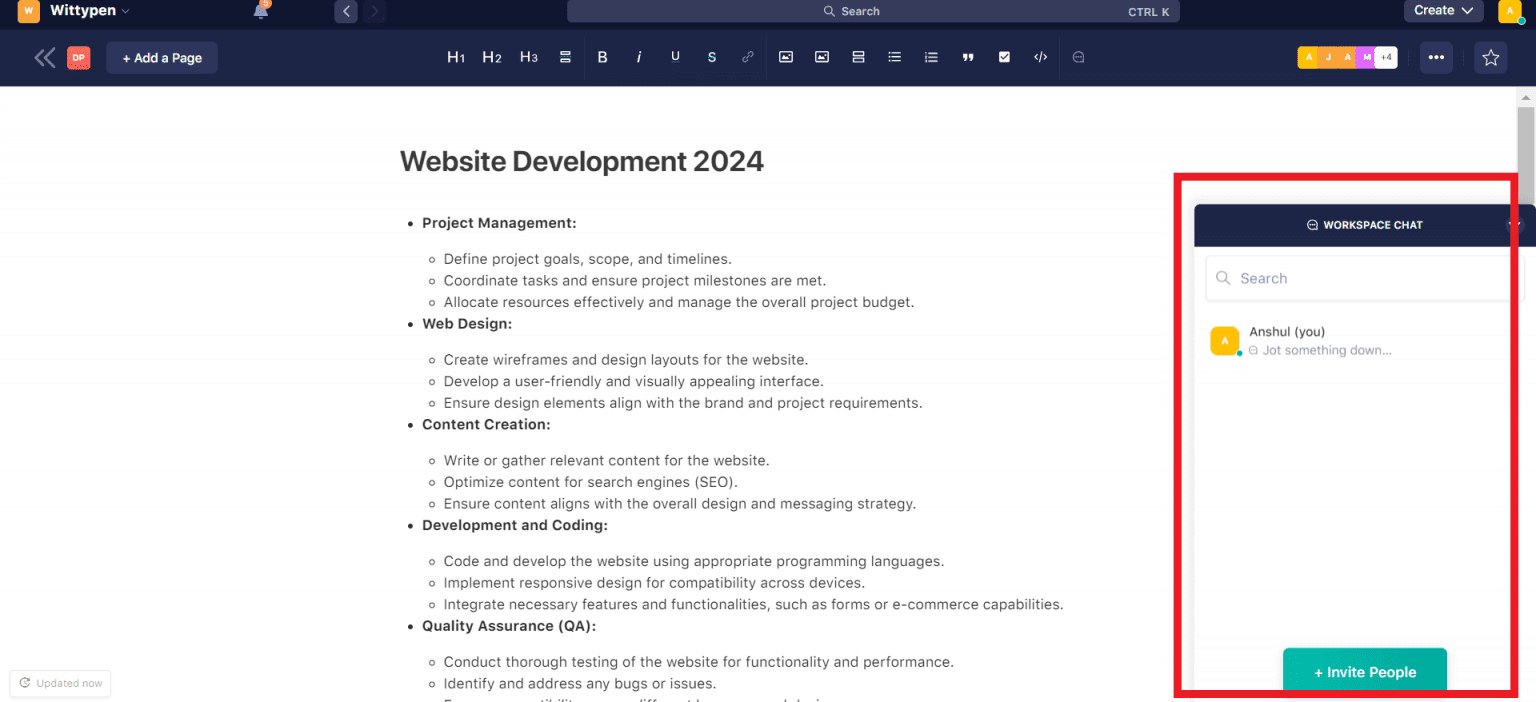Open the more options ellipsis menu
The height and width of the screenshot is (702, 1536).
coord(1436,57)
